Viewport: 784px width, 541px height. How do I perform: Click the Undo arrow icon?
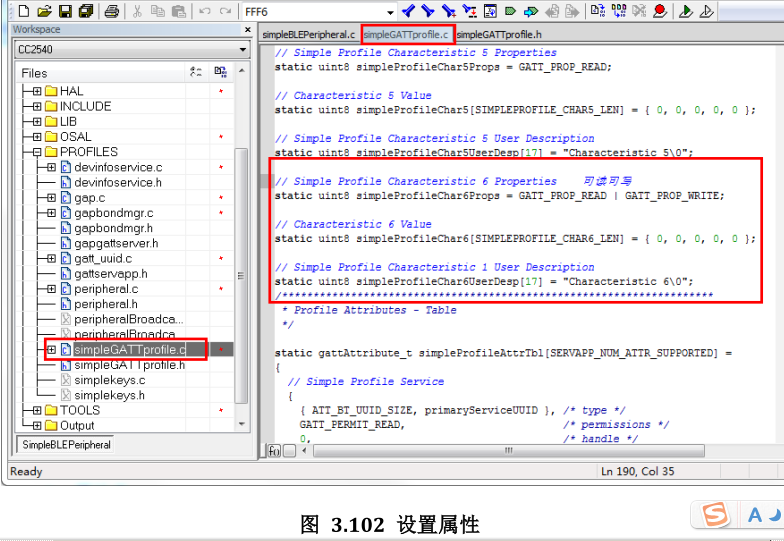click(205, 11)
